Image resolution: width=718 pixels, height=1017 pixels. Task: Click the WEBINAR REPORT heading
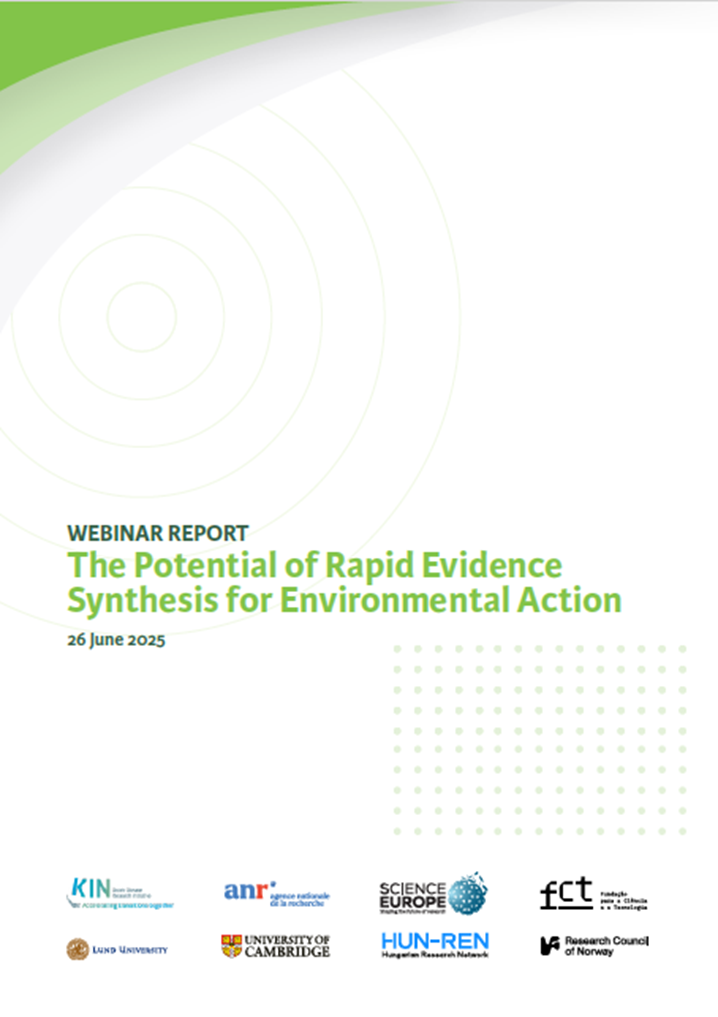(x=157, y=533)
